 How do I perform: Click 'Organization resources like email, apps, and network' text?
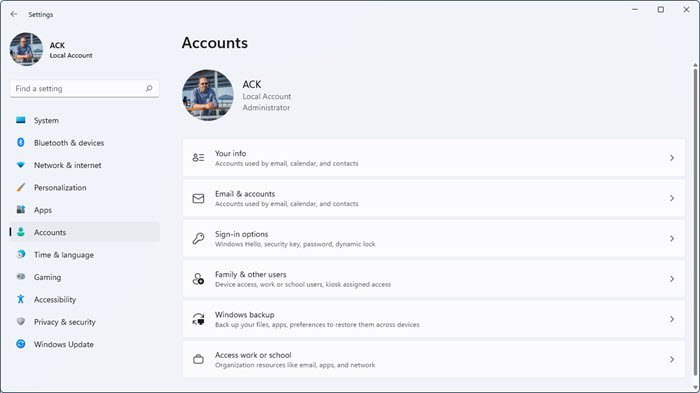(x=295, y=365)
